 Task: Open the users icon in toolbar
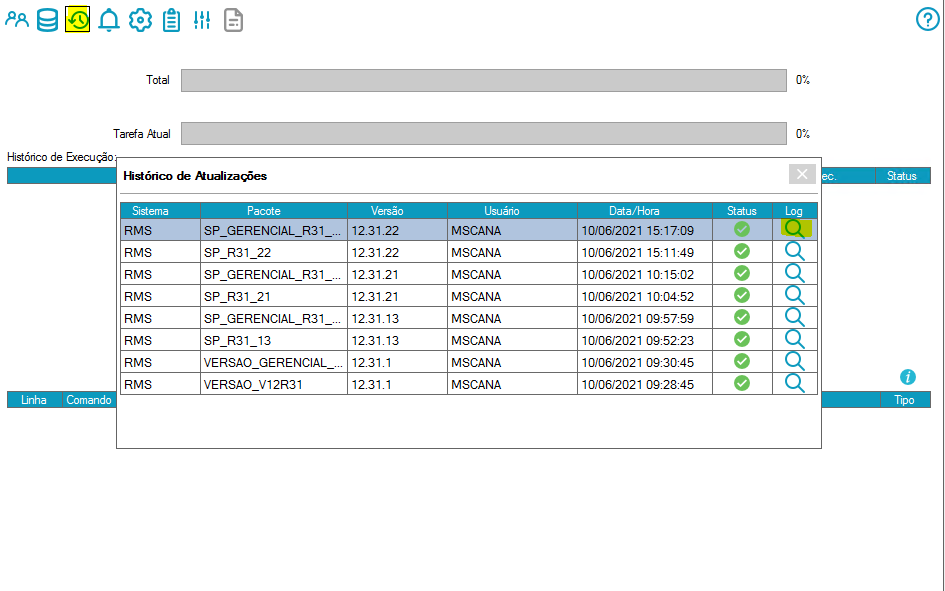(x=17, y=20)
